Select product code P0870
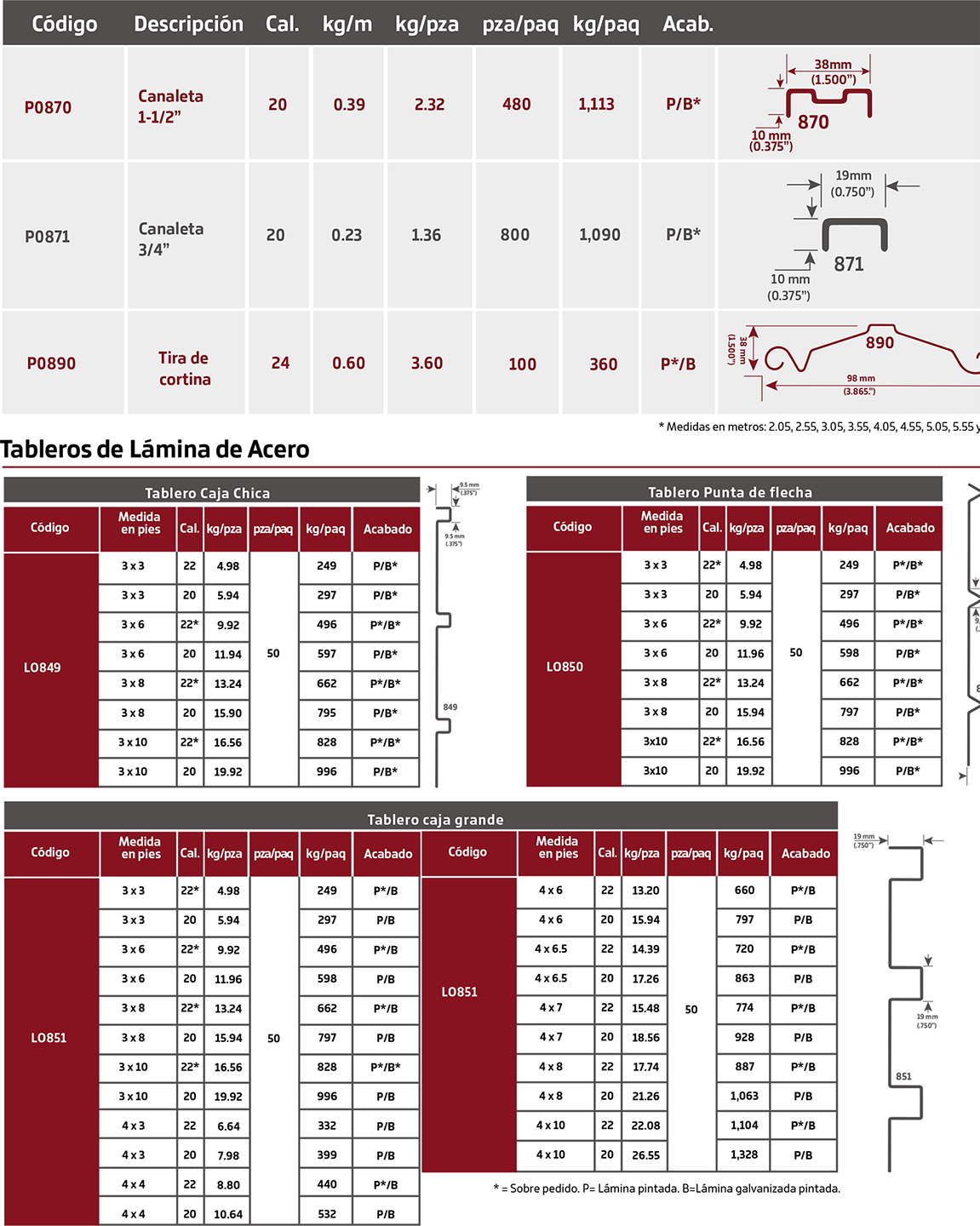The width and height of the screenshot is (980, 1226). click(x=48, y=107)
